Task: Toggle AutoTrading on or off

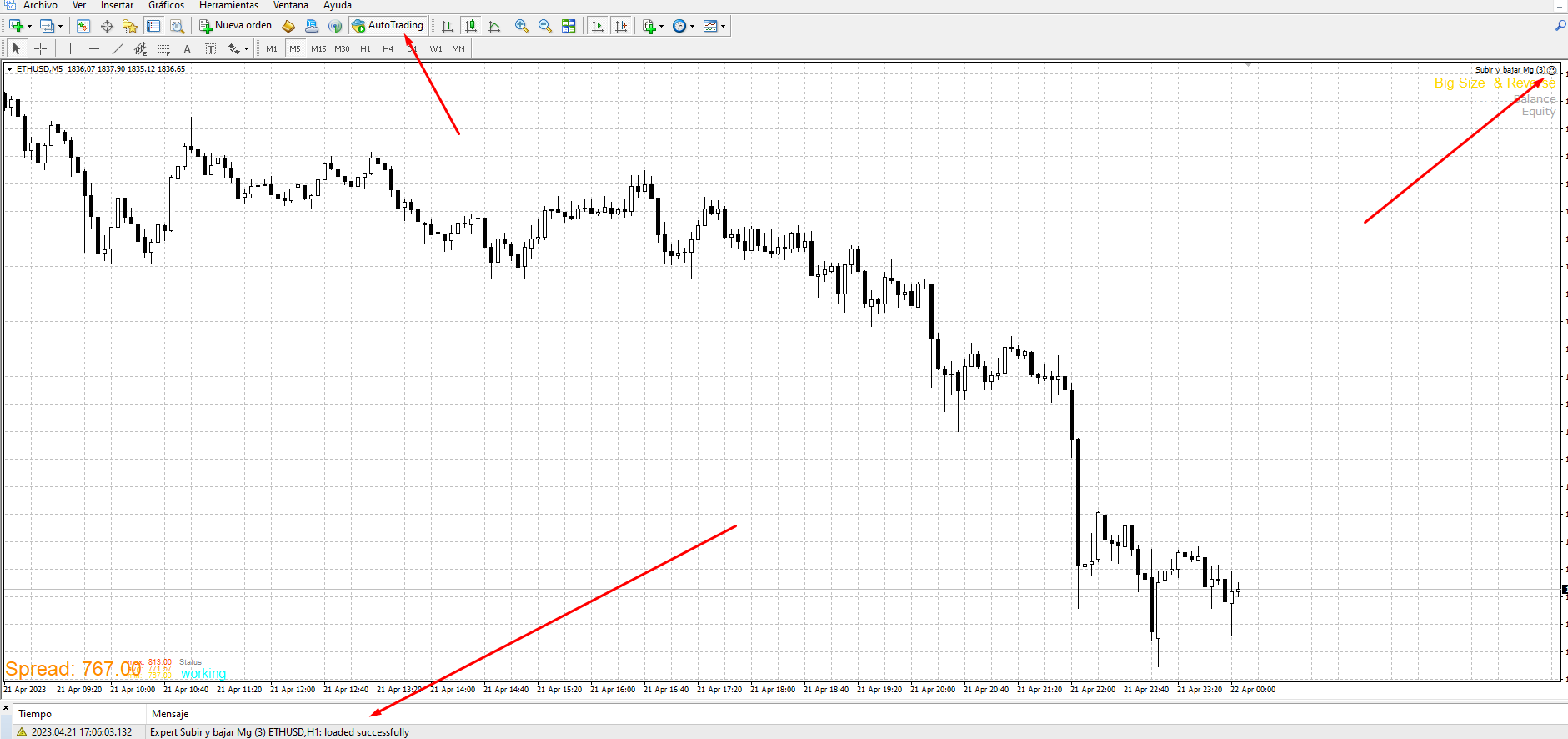Action: point(388,26)
